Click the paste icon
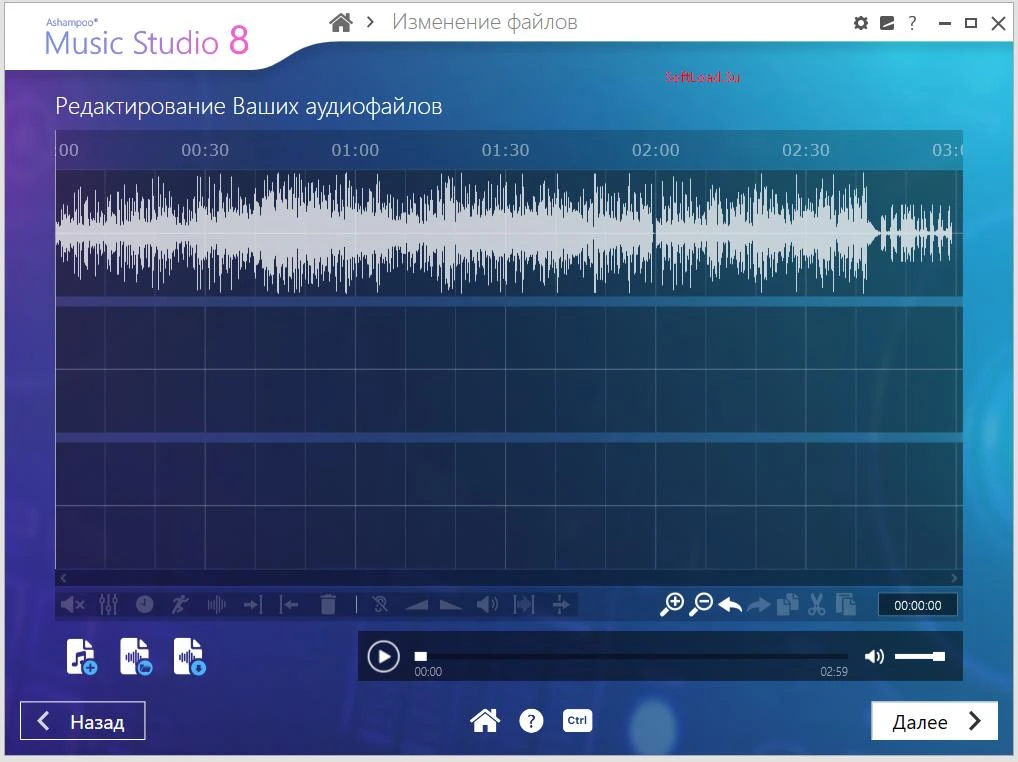This screenshot has width=1018, height=762. pos(845,604)
